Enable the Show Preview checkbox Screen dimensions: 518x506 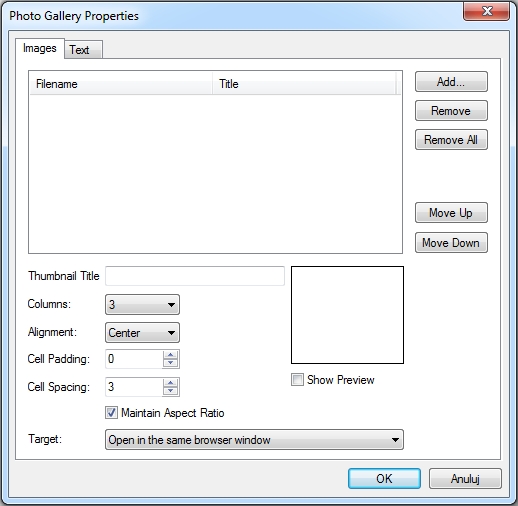click(297, 380)
